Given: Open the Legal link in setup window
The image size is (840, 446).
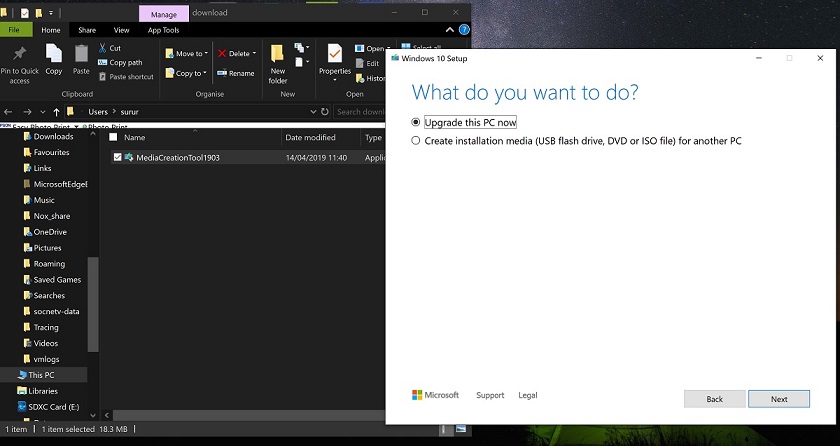Looking at the screenshot, I should [527, 395].
